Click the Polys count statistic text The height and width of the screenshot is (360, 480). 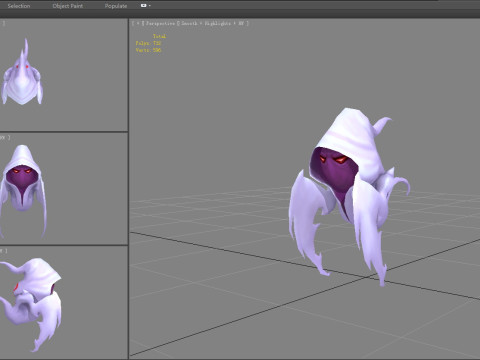[148, 43]
